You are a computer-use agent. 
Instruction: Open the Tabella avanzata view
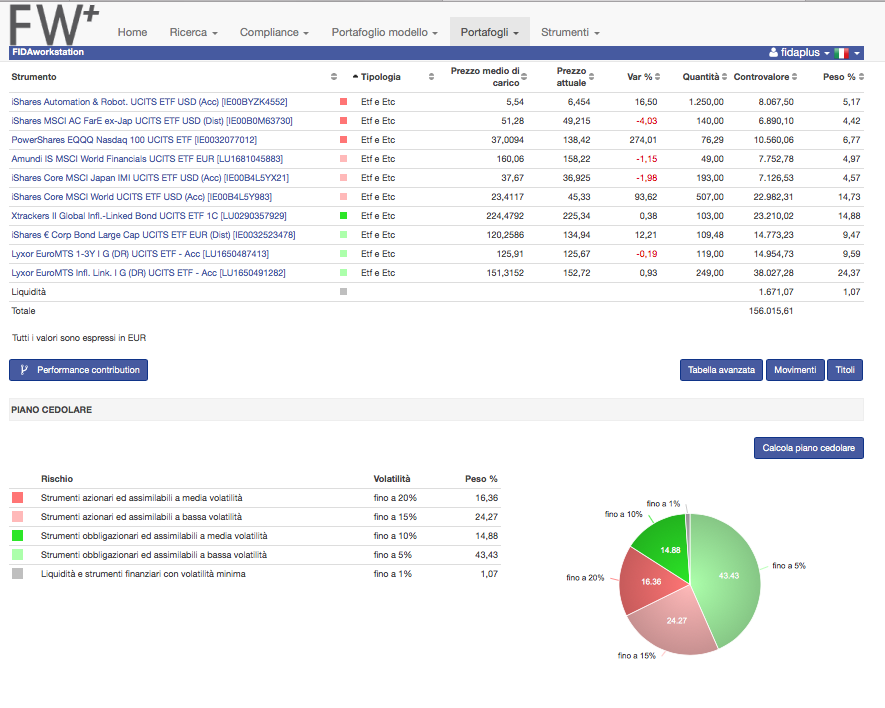click(x=721, y=370)
